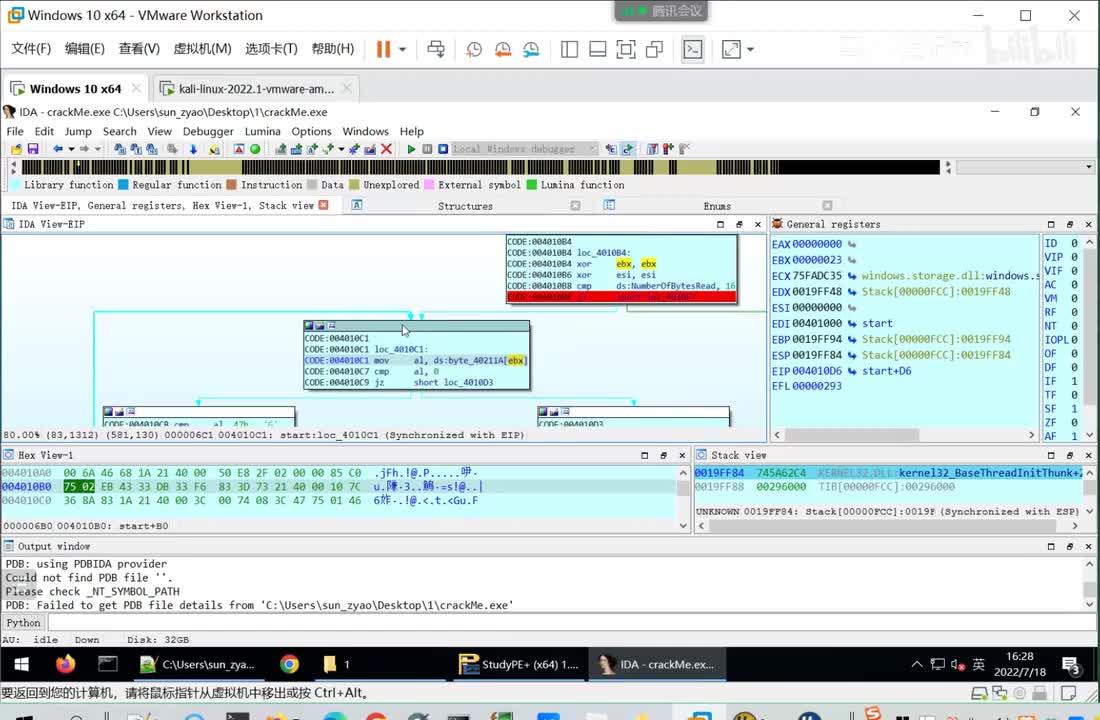Switch VMware to Unity mode
Screen dimensions: 1100x720
click(655, 49)
